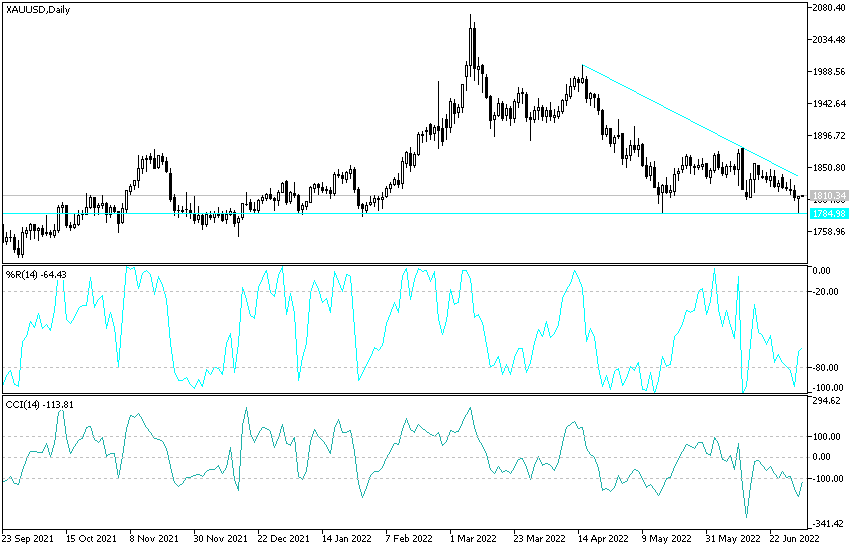Click the 15 Oct 2021 date label
860x550 pixels.
coord(91,538)
